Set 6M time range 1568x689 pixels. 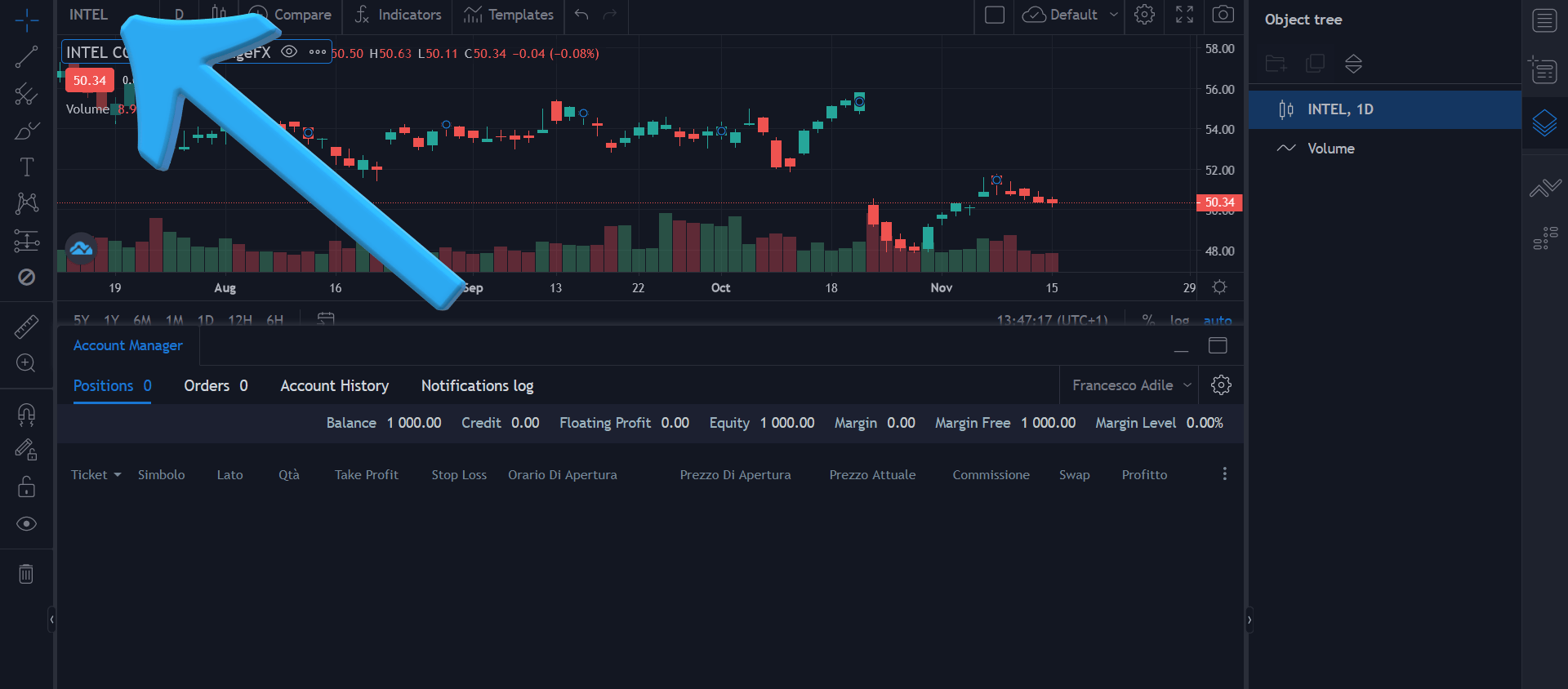pyautogui.click(x=142, y=320)
